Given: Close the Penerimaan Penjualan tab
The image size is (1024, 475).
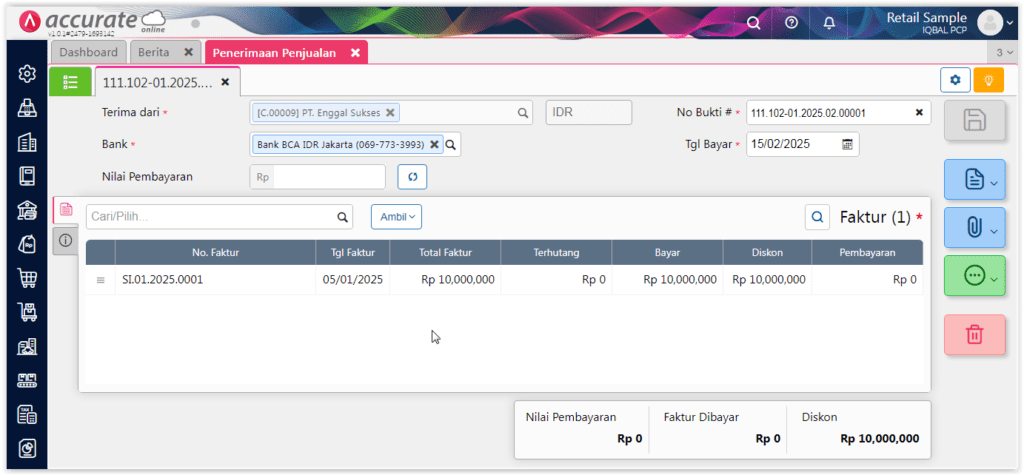Looking at the screenshot, I should (355, 52).
